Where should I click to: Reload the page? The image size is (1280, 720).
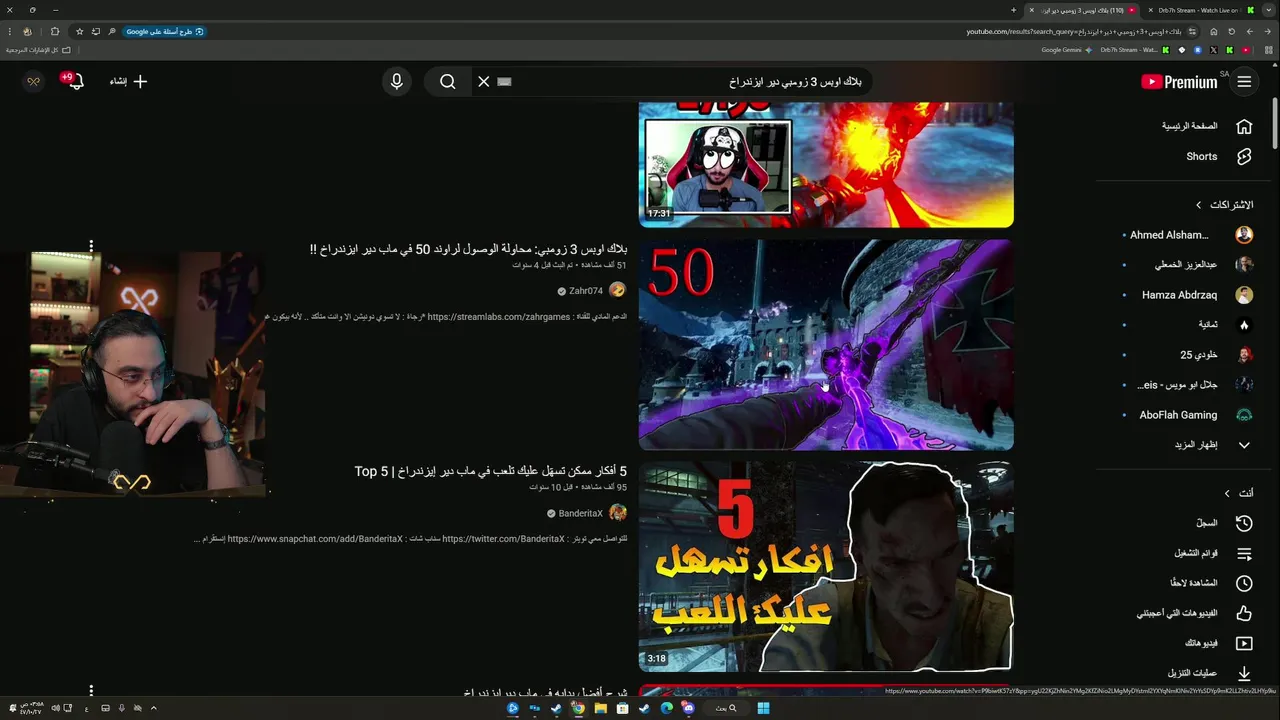(x=1231, y=31)
